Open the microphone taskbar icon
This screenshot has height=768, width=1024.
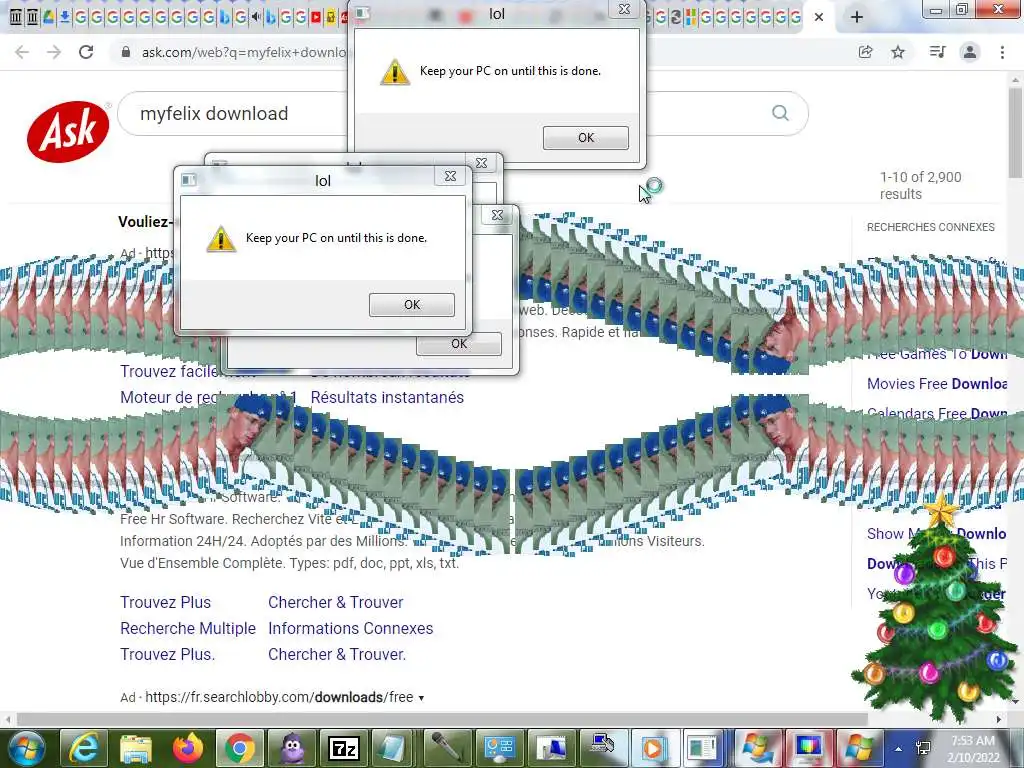click(x=447, y=748)
